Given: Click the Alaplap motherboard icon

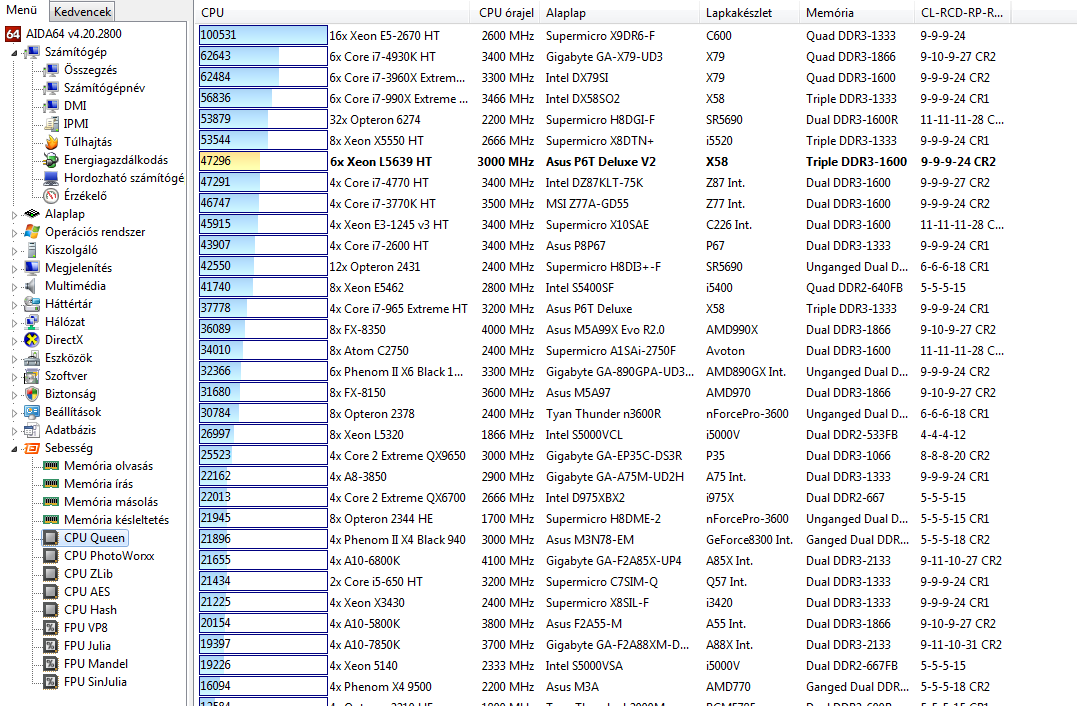Looking at the screenshot, I should (32, 214).
